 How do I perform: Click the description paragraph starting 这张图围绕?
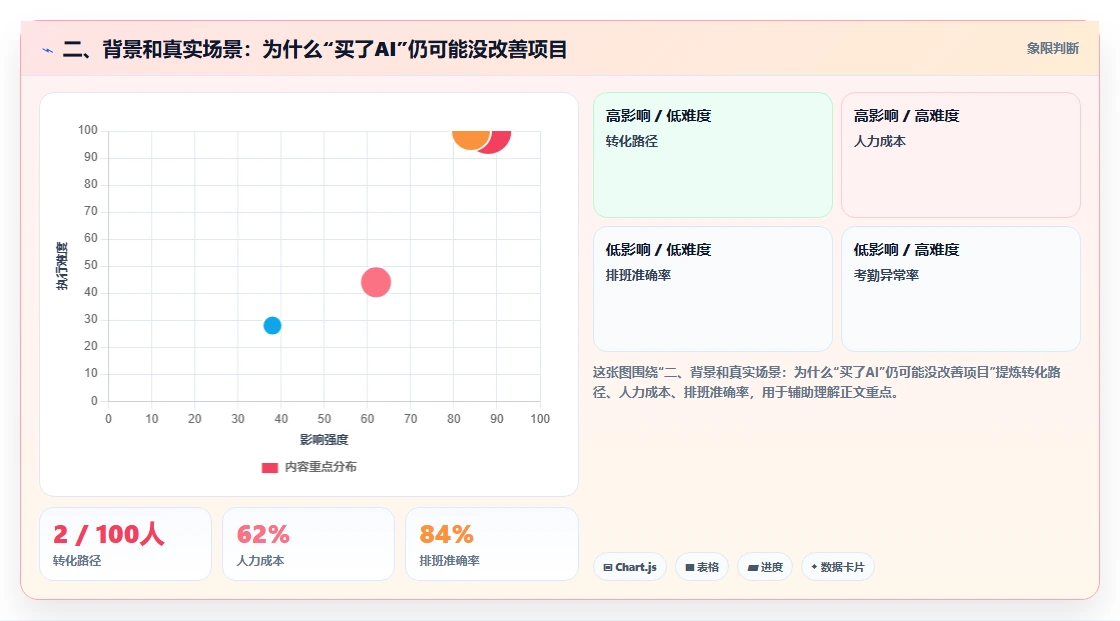click(827, 382)
